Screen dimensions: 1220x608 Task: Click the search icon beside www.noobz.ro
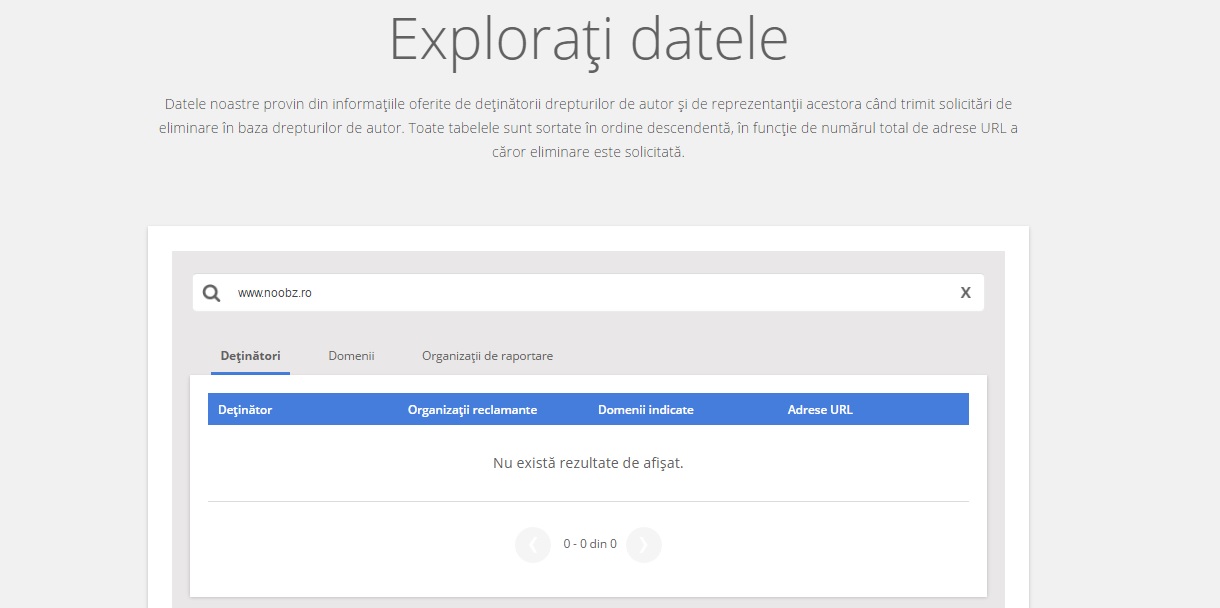[x=211, y=292]
